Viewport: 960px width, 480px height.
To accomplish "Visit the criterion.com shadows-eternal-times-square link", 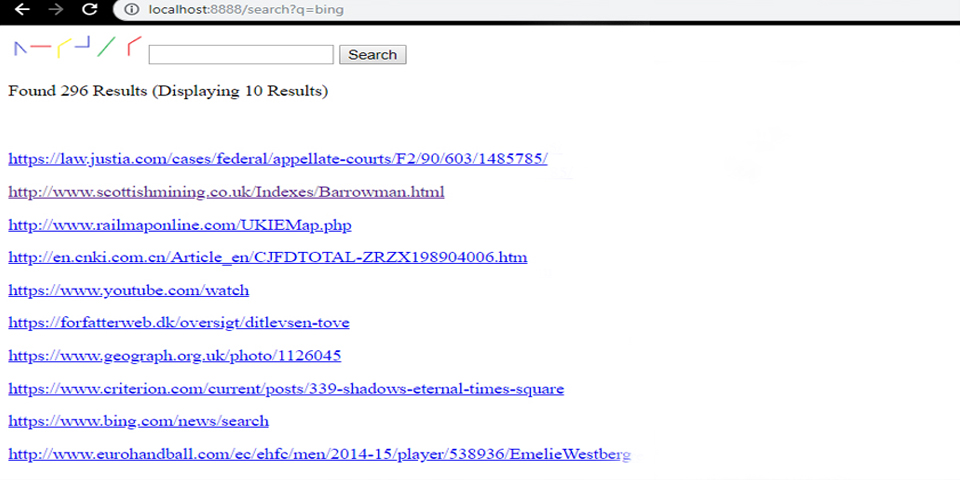I will [x=286, y=389].
